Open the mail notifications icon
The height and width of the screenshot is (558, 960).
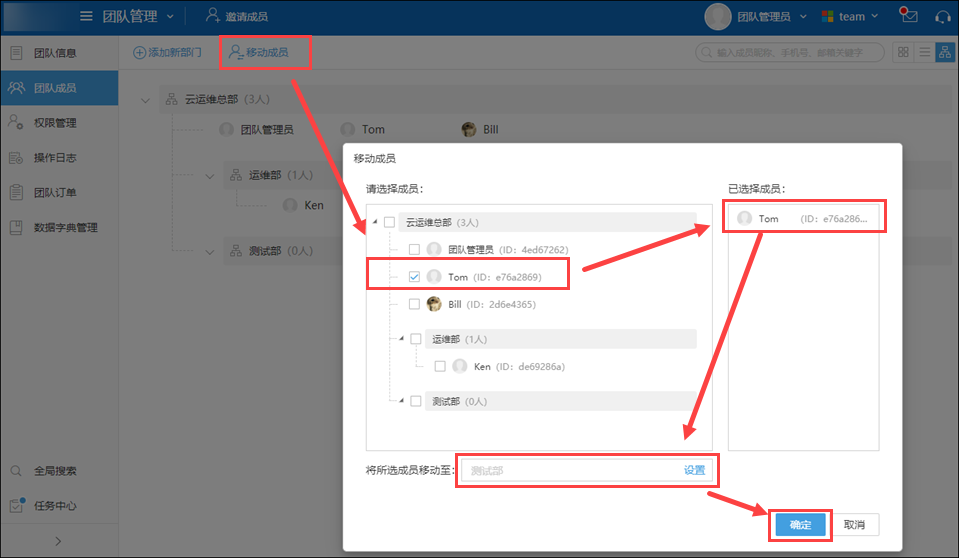[x=909, y=16]
